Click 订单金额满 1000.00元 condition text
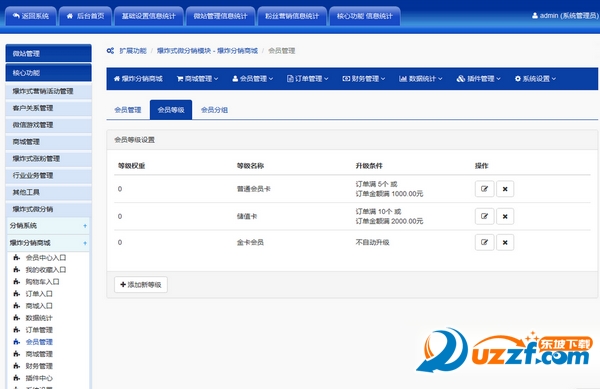The image size is (600, 389). pyautogui.click(x=389, y=194)
